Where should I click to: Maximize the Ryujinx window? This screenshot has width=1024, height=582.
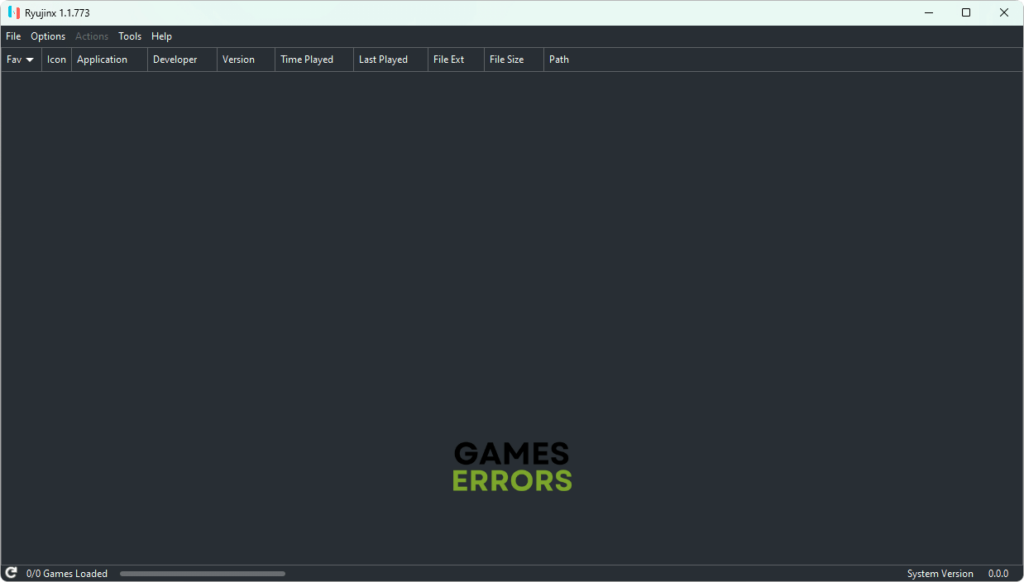966,13
